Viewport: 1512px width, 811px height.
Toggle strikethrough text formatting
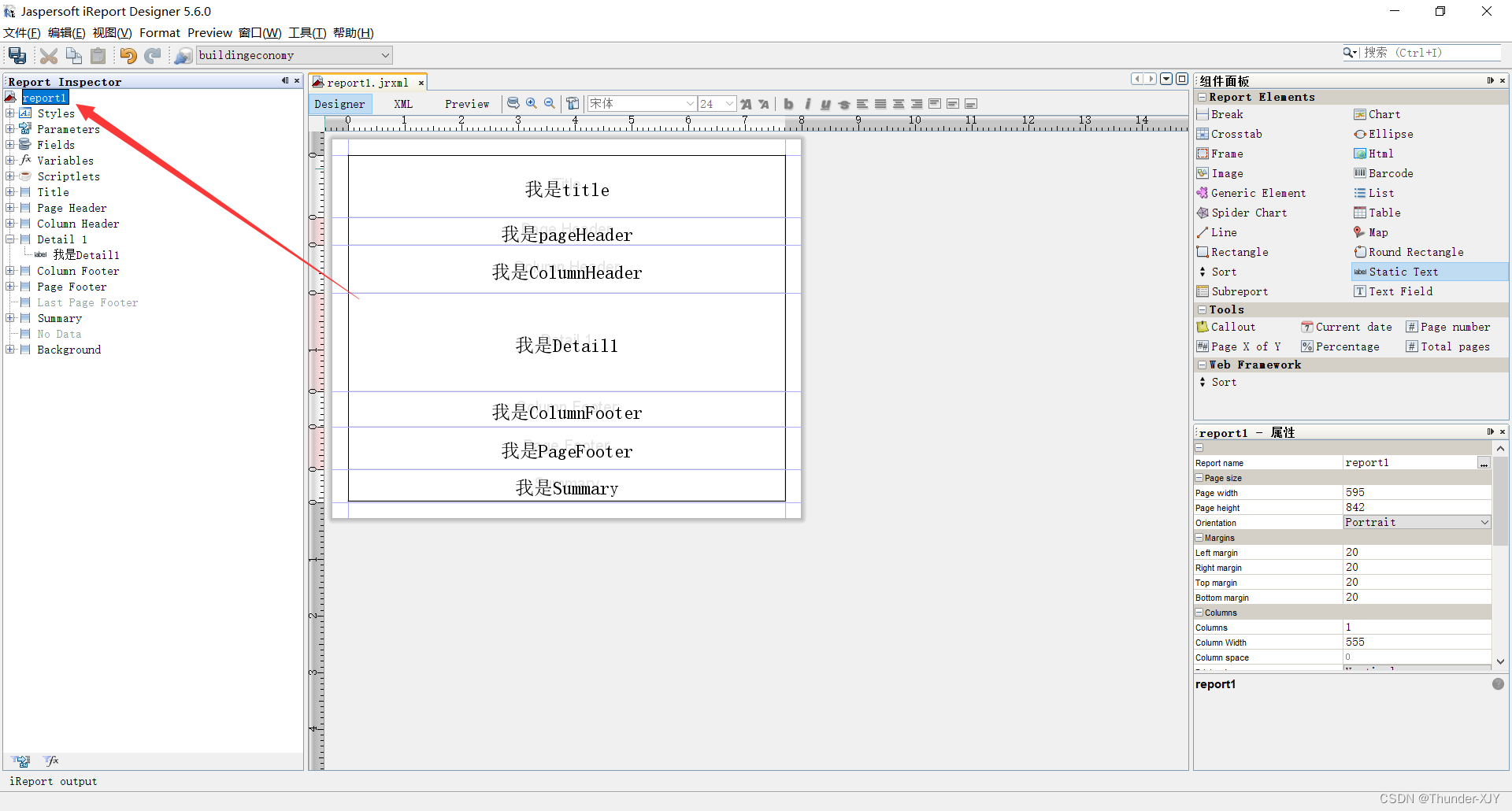click(844, 104)
